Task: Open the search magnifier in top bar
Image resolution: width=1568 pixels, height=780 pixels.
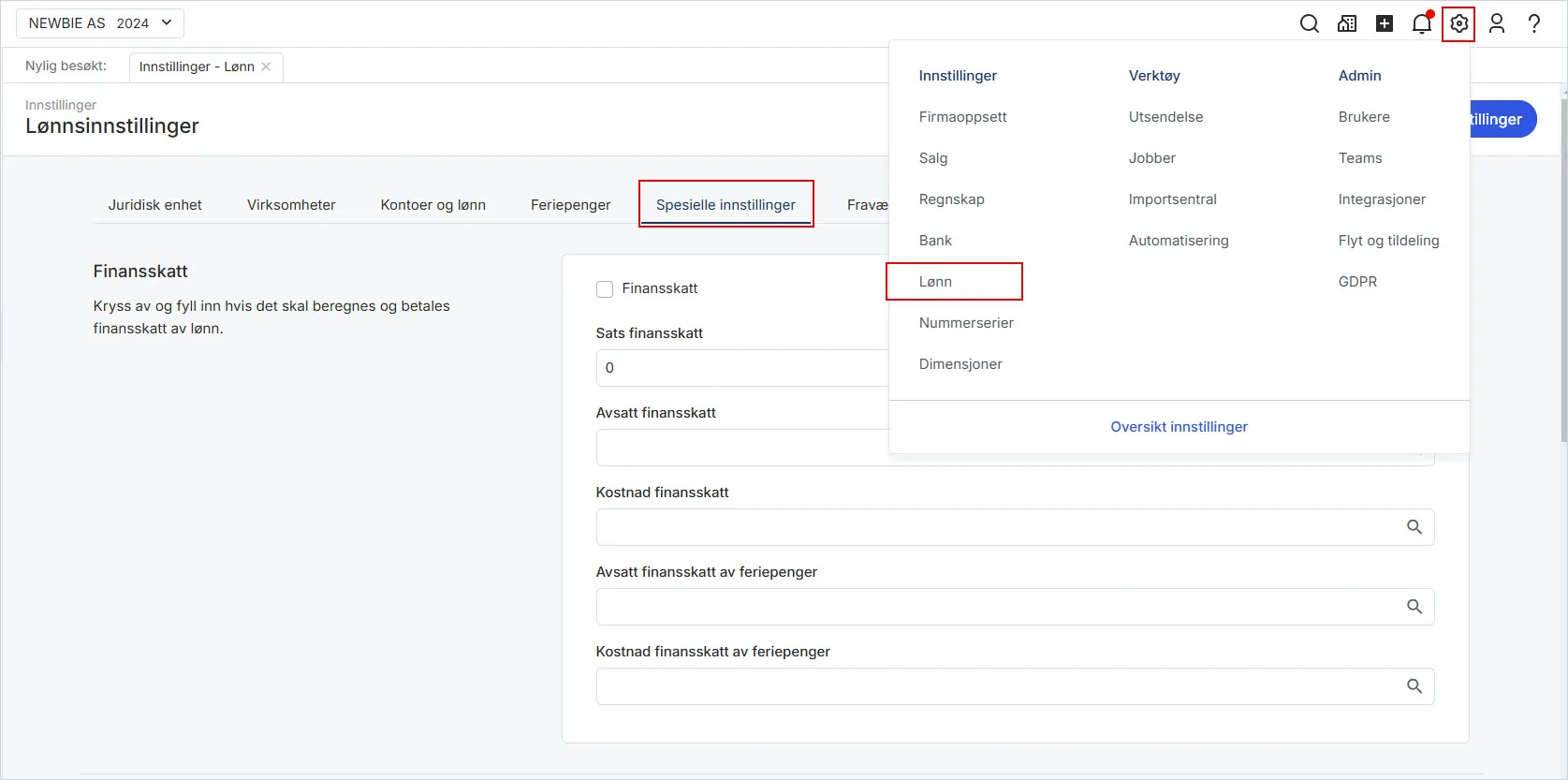Action: 1309,24
